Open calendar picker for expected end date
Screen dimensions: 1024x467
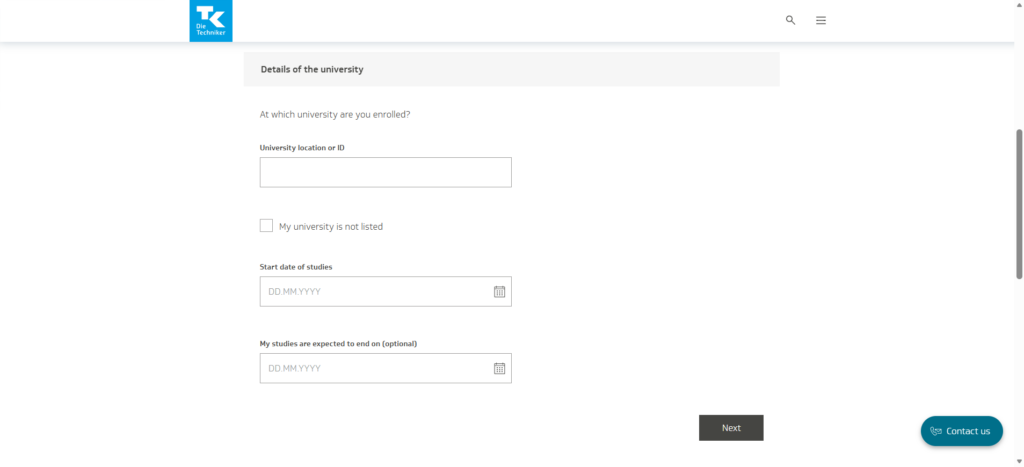coord(499,369)
